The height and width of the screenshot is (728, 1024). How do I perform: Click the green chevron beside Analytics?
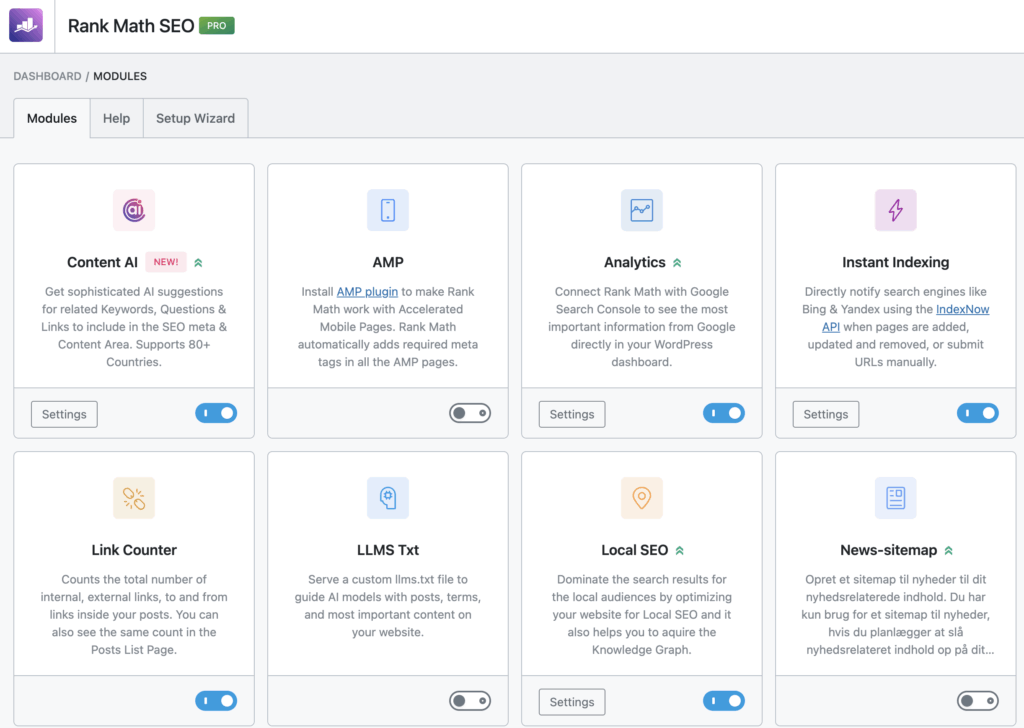[677, 263]
